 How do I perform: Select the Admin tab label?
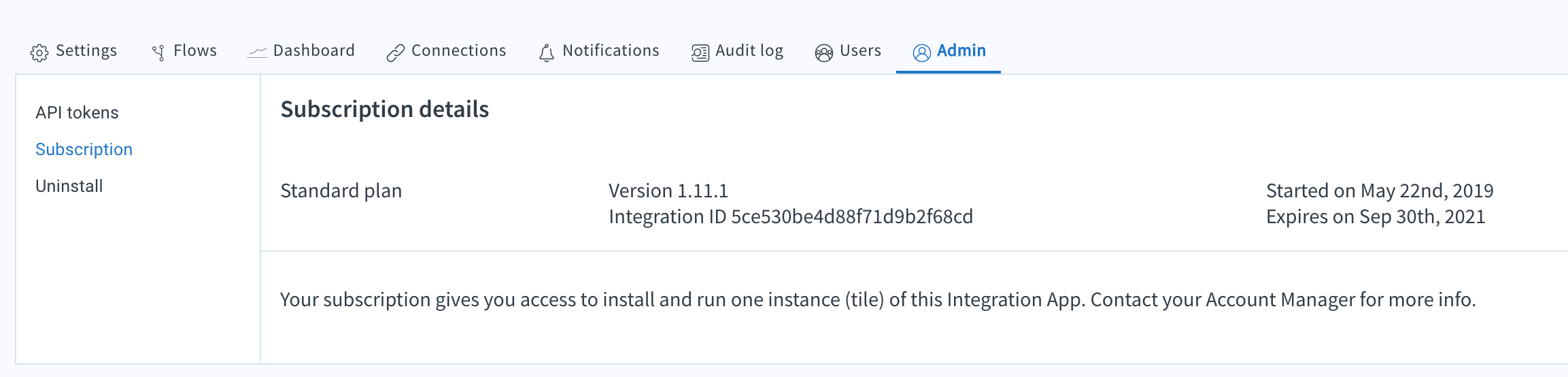961,50
